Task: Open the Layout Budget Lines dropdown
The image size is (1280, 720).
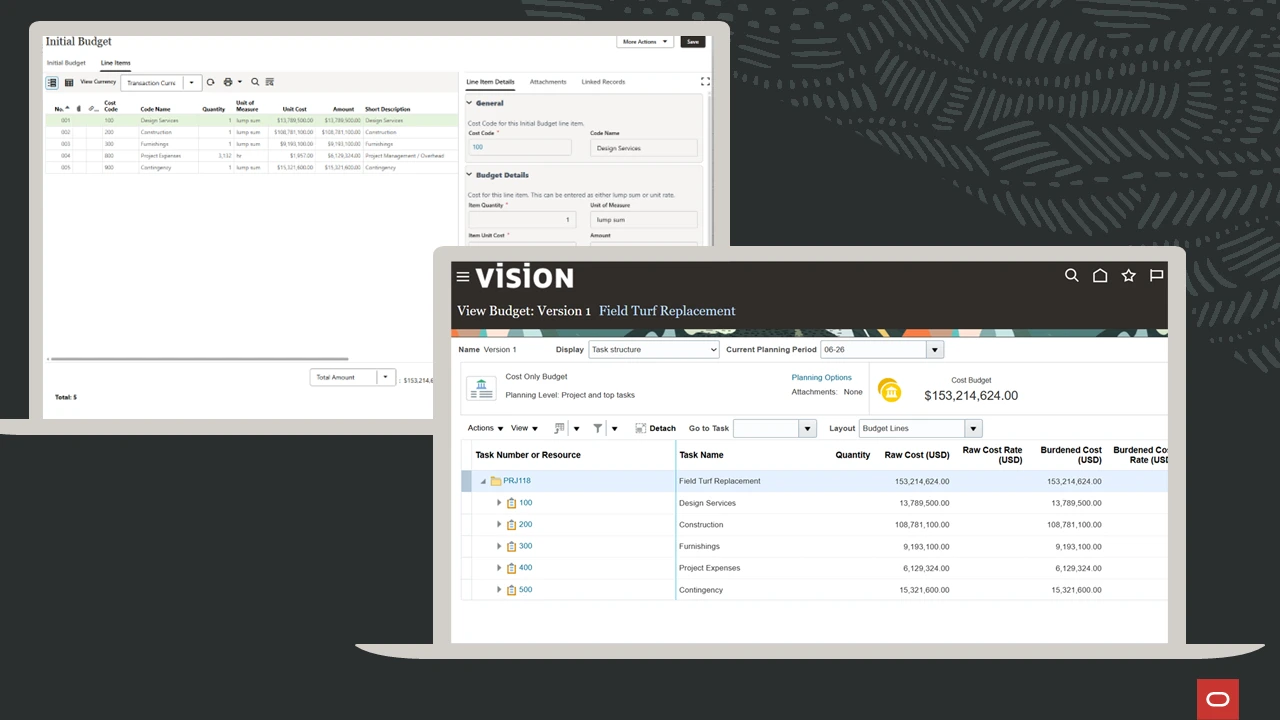Action: 972,428
